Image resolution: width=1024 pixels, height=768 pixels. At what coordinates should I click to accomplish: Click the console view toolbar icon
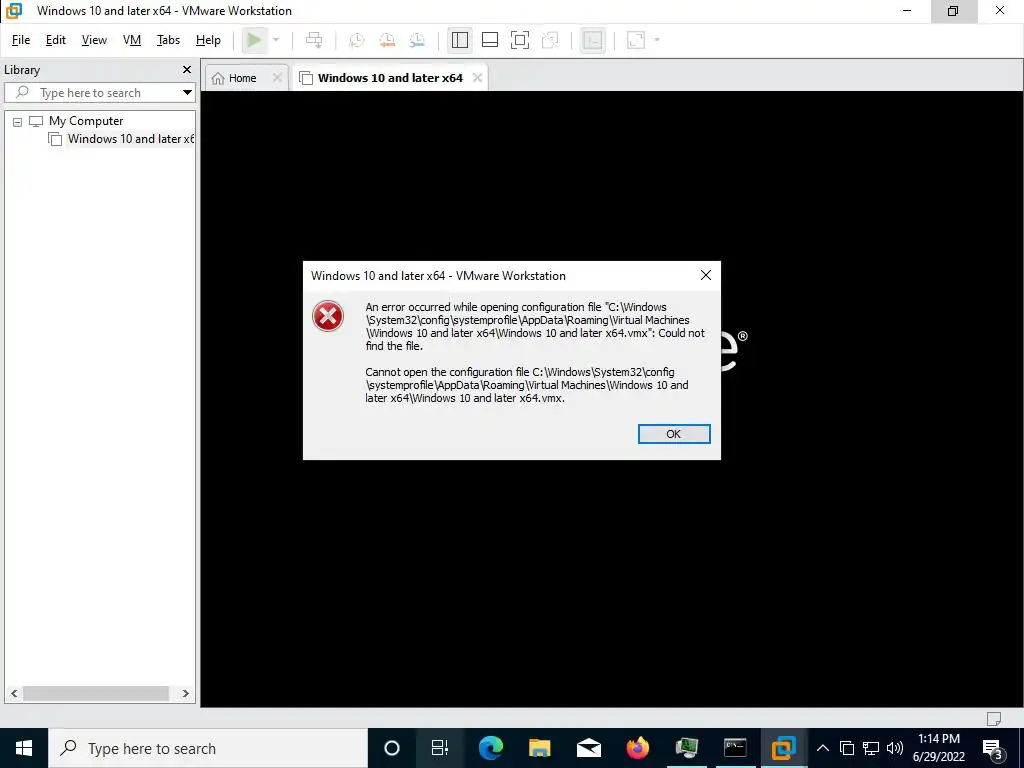click(x=592, y=40)
